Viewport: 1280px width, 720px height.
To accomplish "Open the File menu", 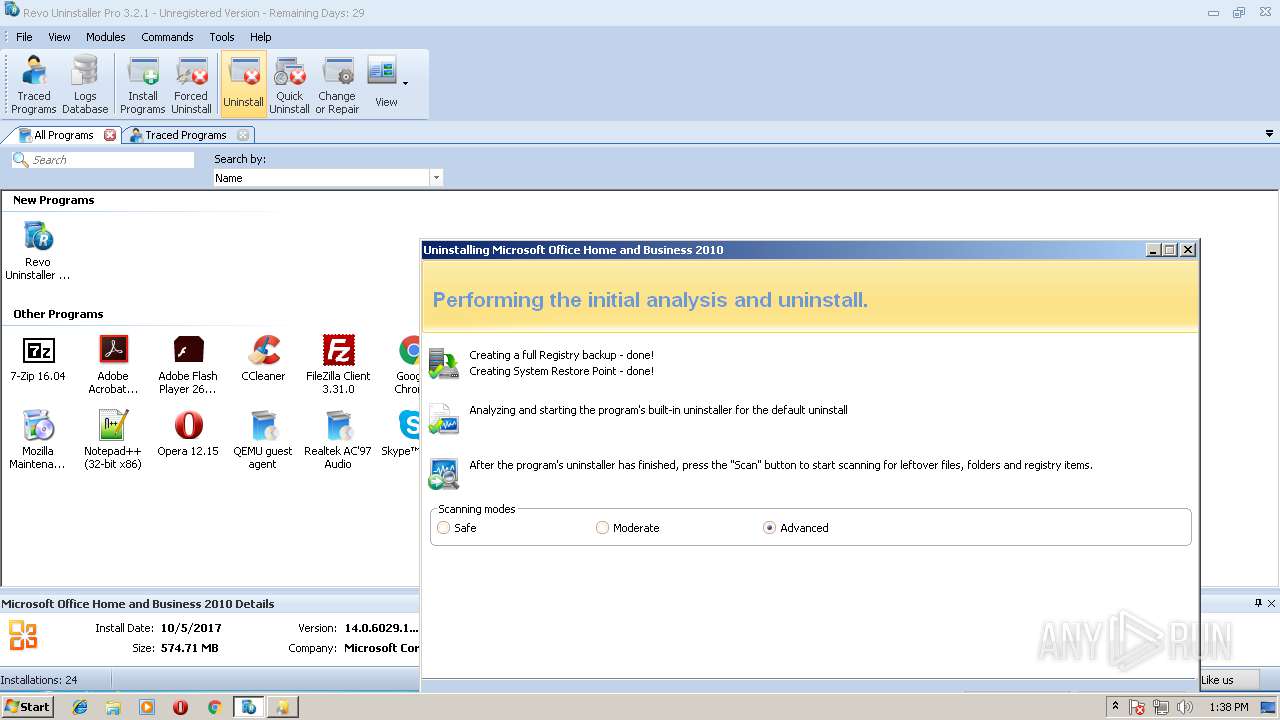I will tap(24, 37).
